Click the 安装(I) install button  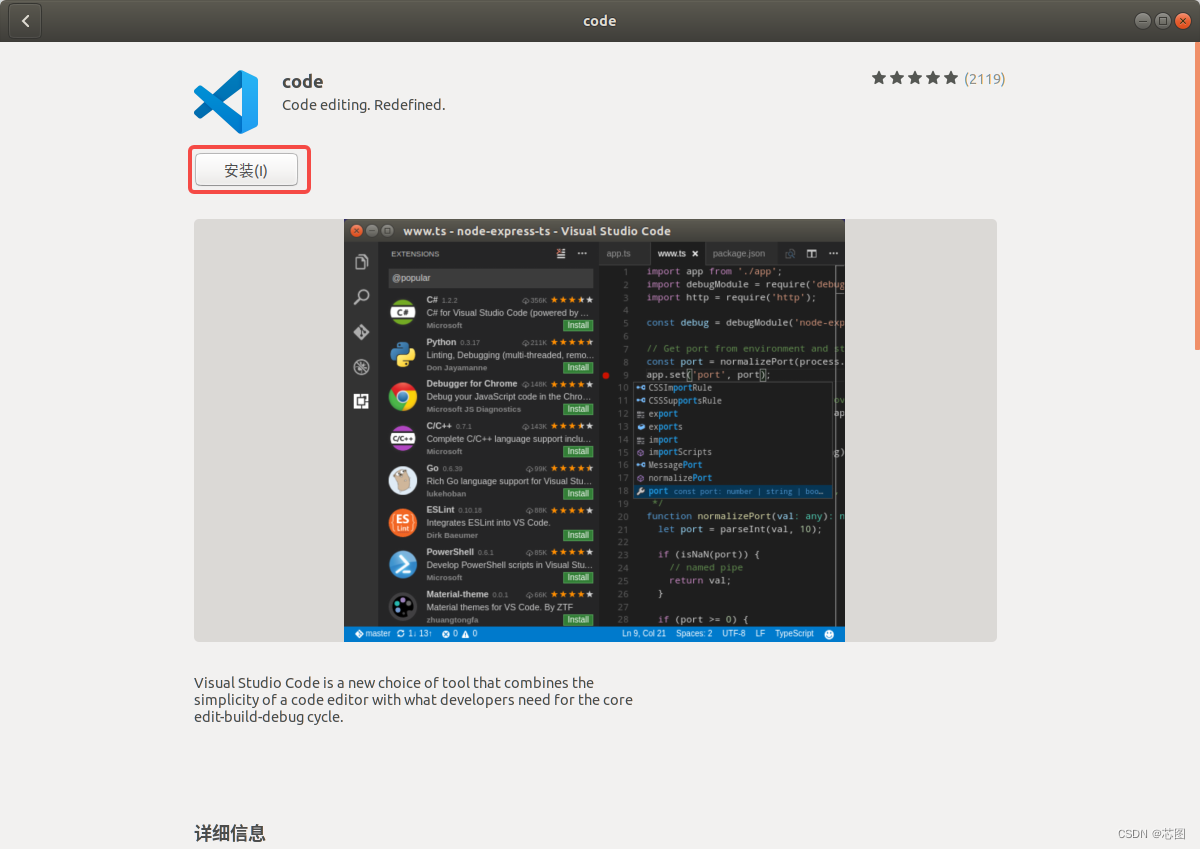(x=247, y=170)
